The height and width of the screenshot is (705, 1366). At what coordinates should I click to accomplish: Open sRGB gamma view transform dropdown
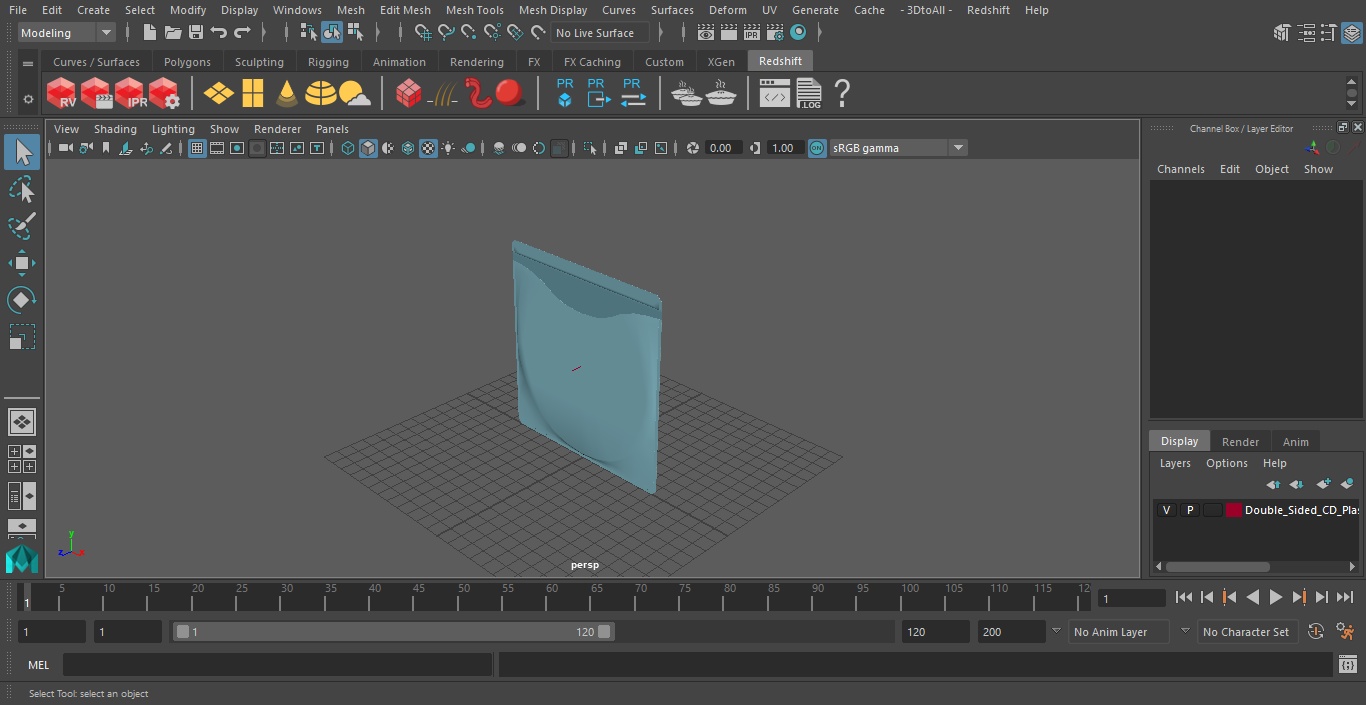tap(897, 148)
